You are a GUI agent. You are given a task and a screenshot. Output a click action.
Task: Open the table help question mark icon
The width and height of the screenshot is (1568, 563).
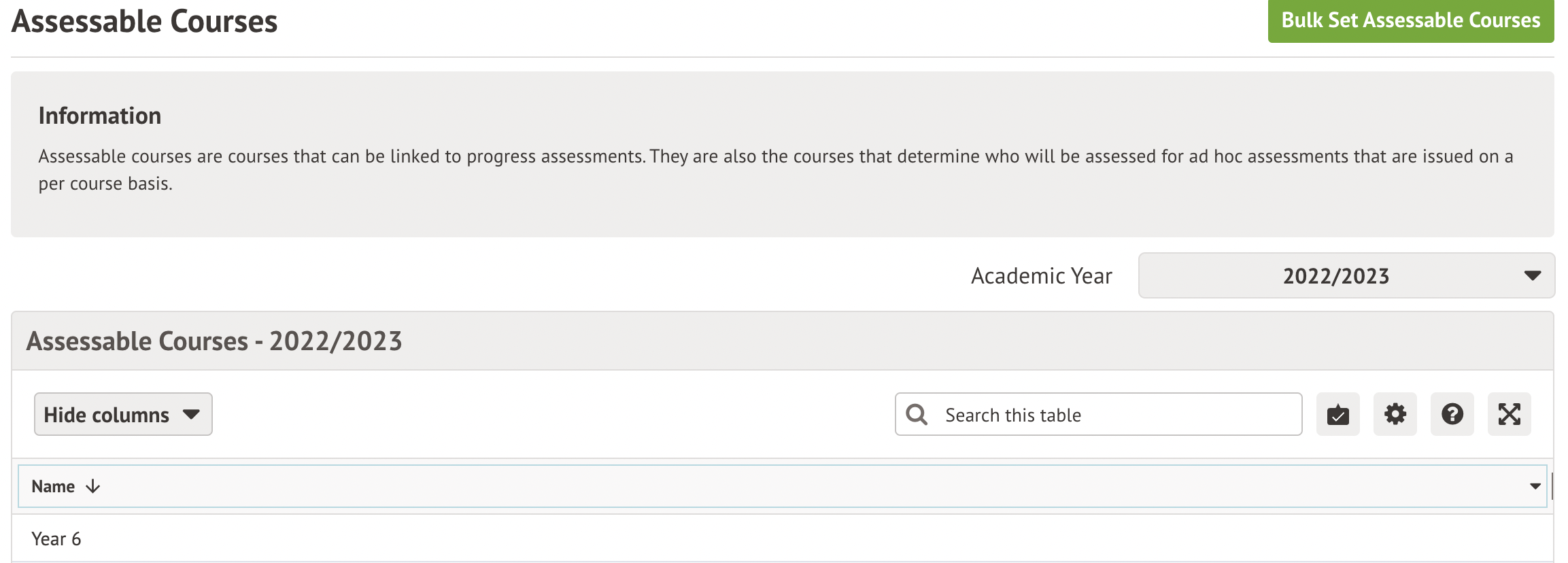tap(1451, 414)
